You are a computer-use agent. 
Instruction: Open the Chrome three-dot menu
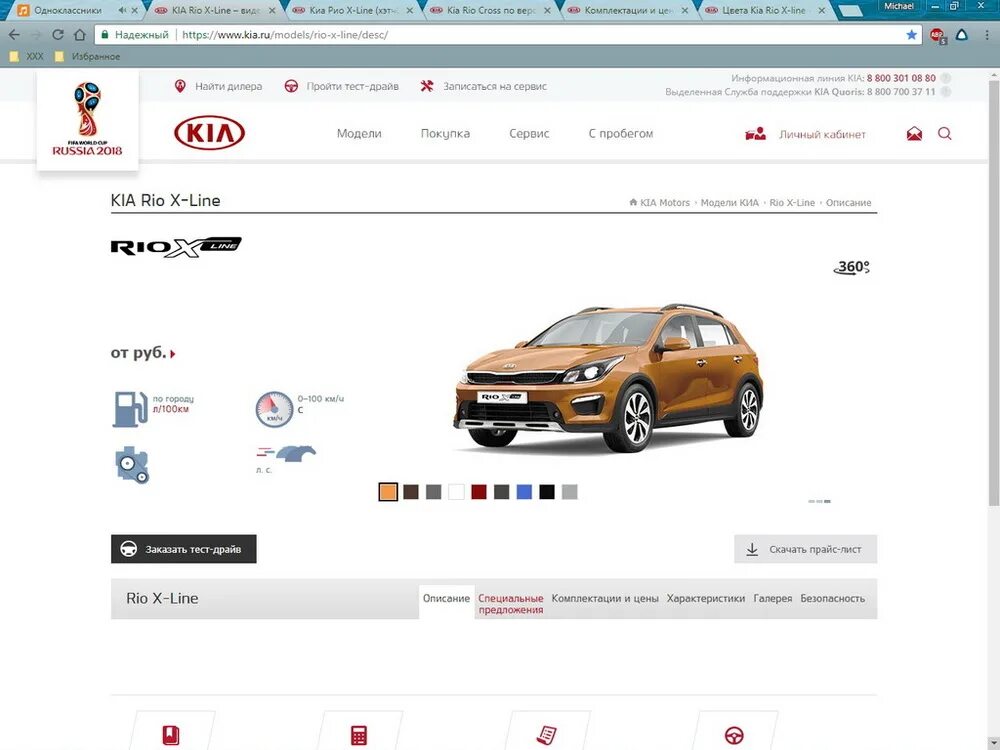(987, 34)
